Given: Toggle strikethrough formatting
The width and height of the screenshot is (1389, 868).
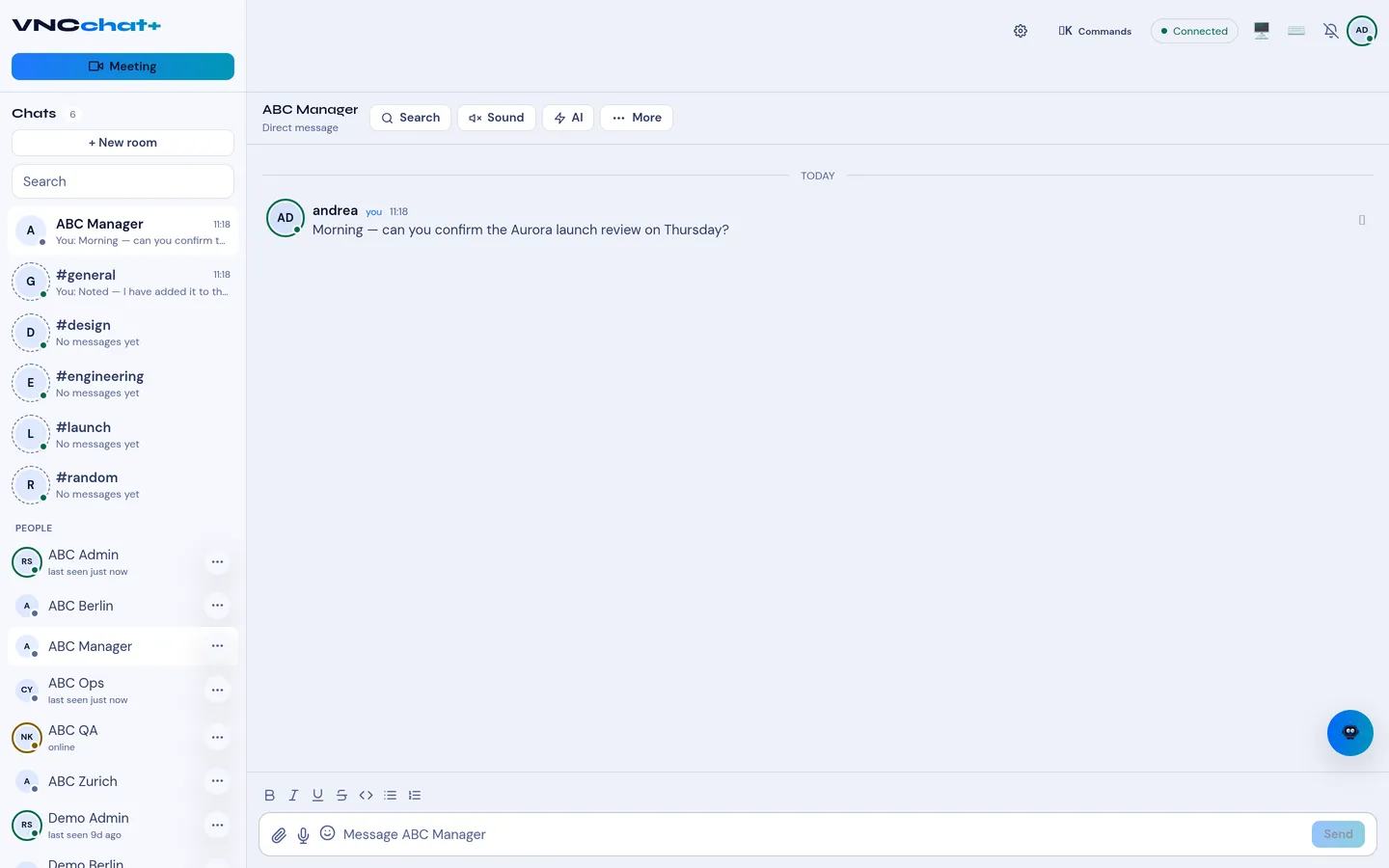Looking at the screenshot, I should point(341,796).
